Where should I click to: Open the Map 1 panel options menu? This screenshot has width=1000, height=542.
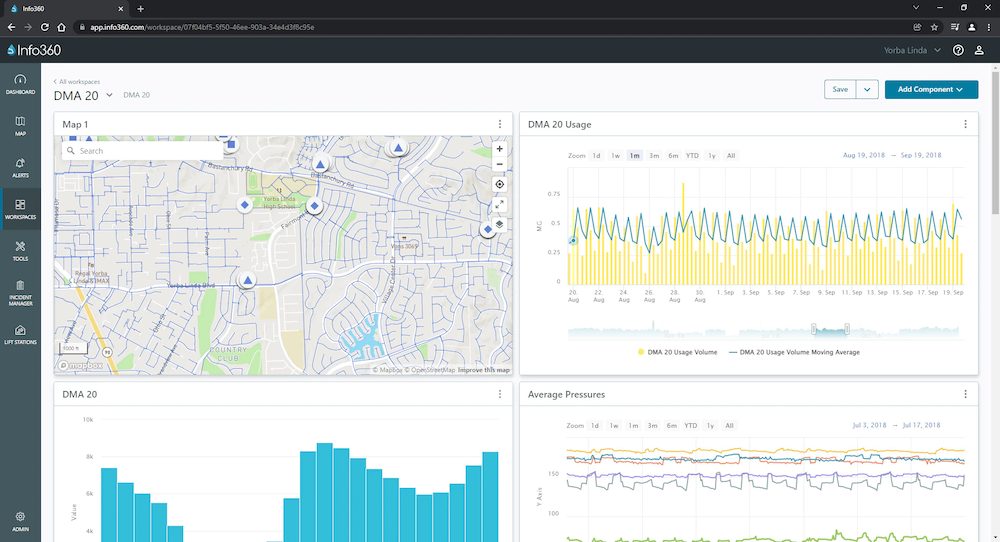tap(500, 125)
